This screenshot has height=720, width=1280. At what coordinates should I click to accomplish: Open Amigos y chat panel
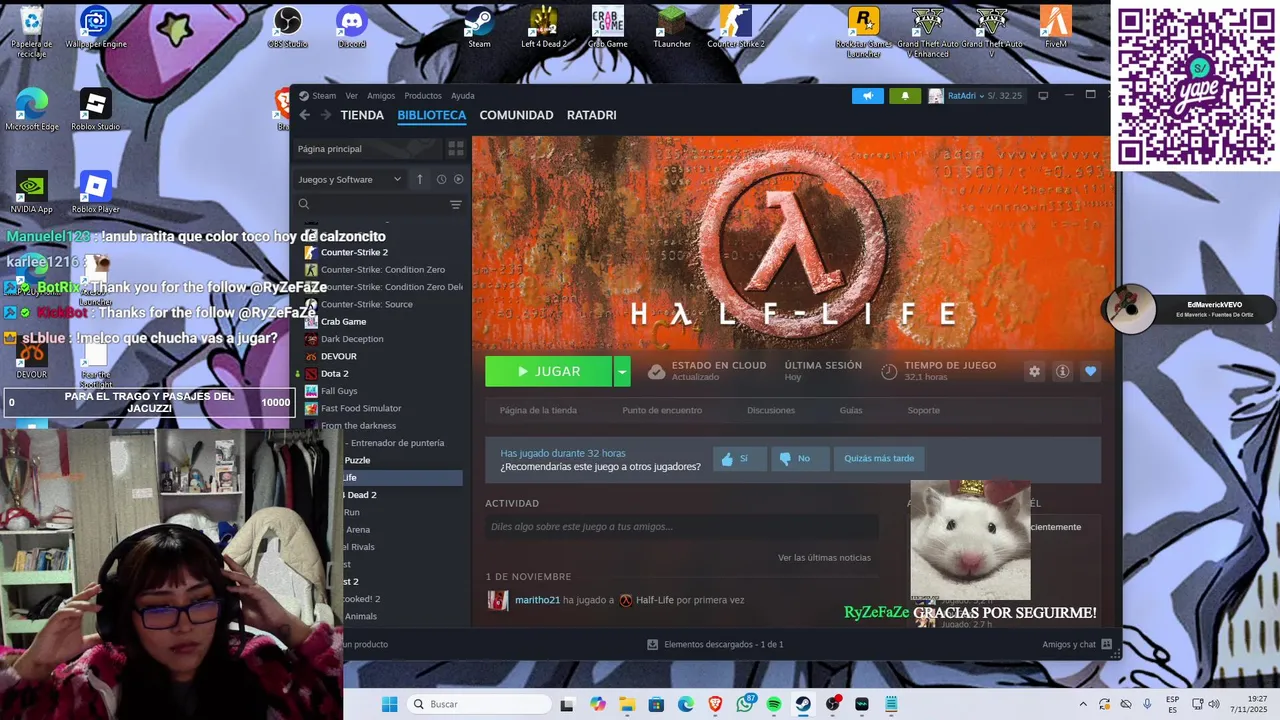tap(1077, 644)
